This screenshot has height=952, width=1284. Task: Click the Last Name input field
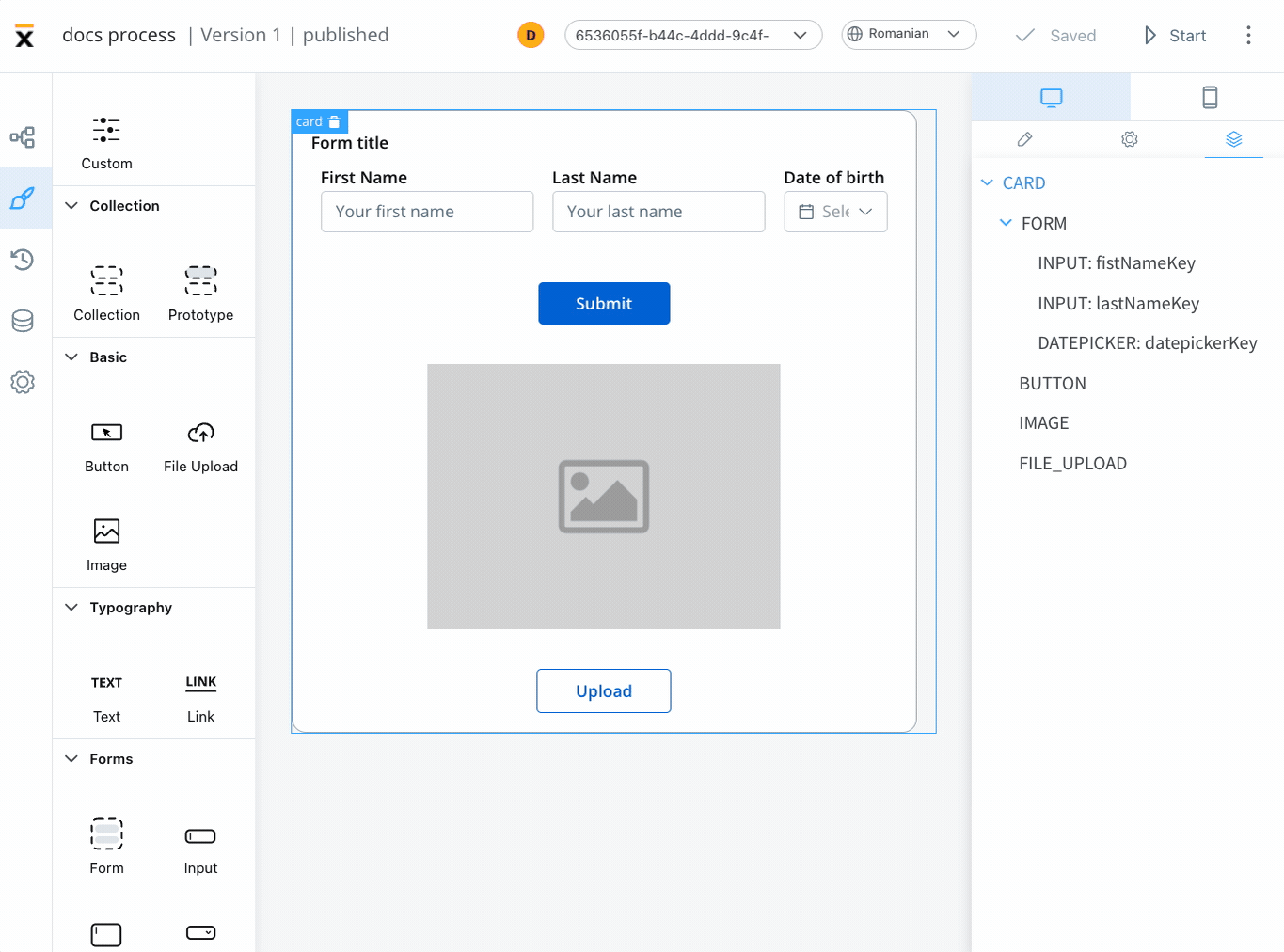(658, 212)
